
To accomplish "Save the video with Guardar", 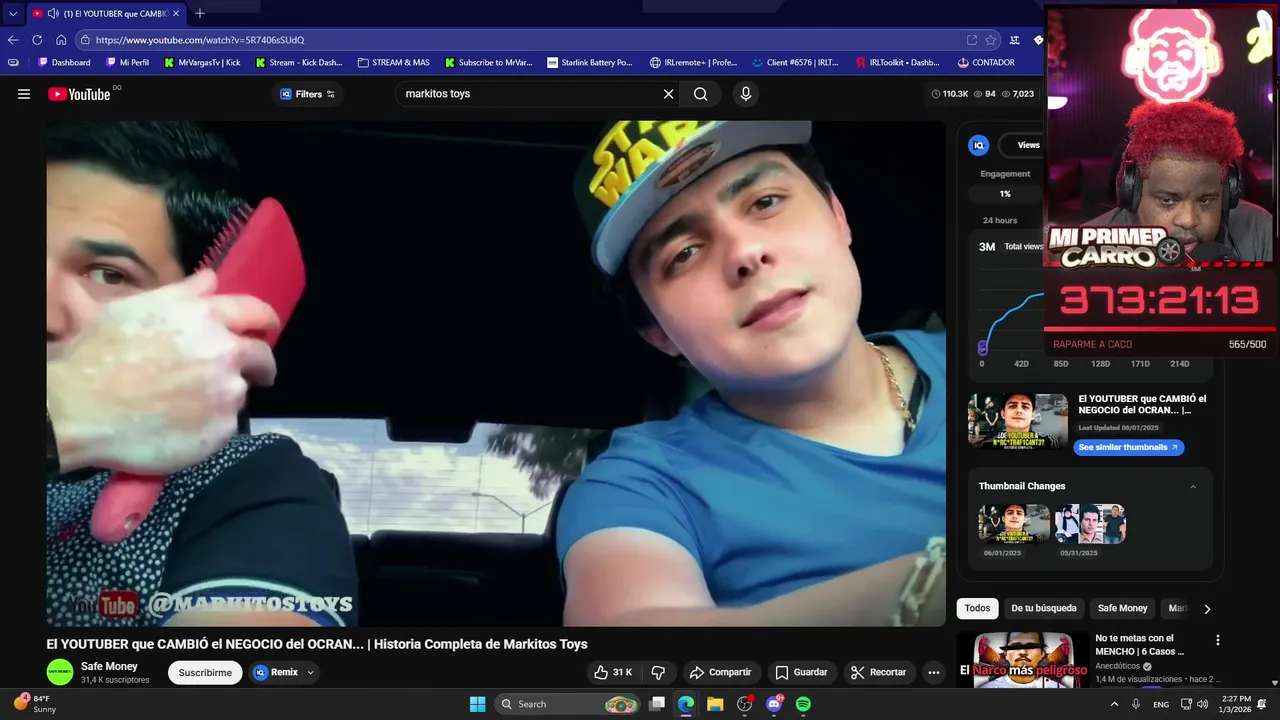I will coord(802,672).
